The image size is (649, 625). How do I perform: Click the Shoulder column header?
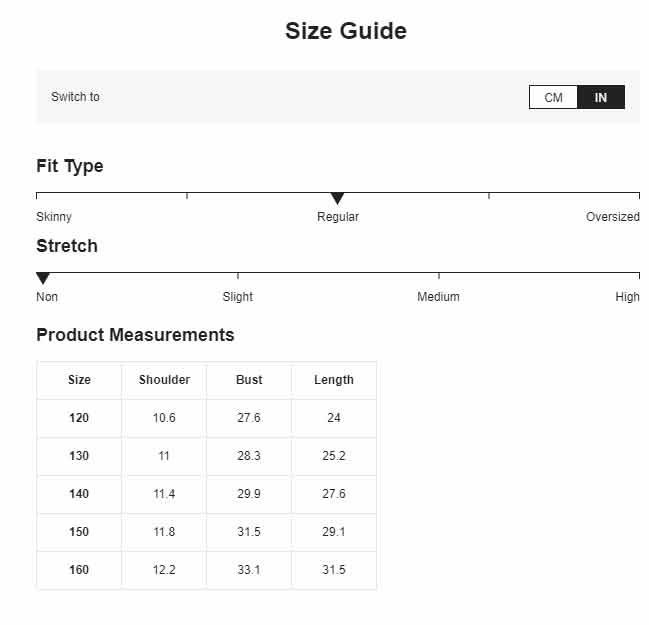coord(164,380)
